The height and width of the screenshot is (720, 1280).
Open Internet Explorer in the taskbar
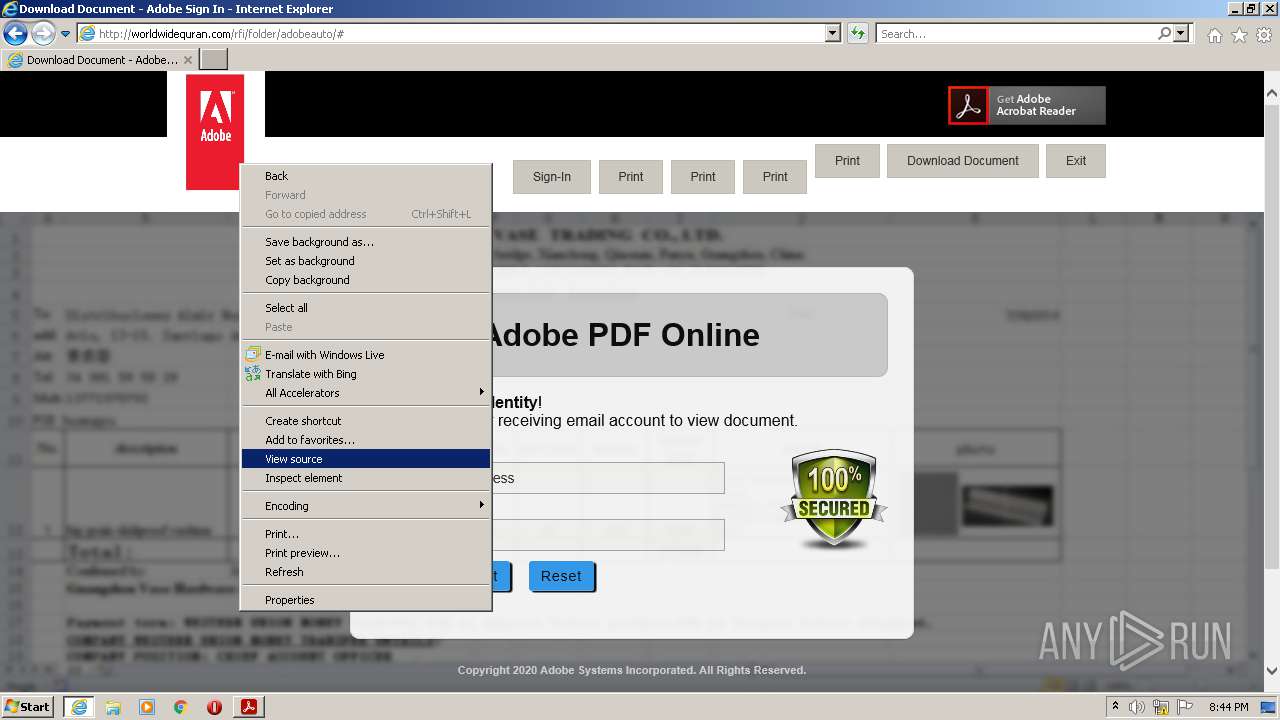[79, 707]
